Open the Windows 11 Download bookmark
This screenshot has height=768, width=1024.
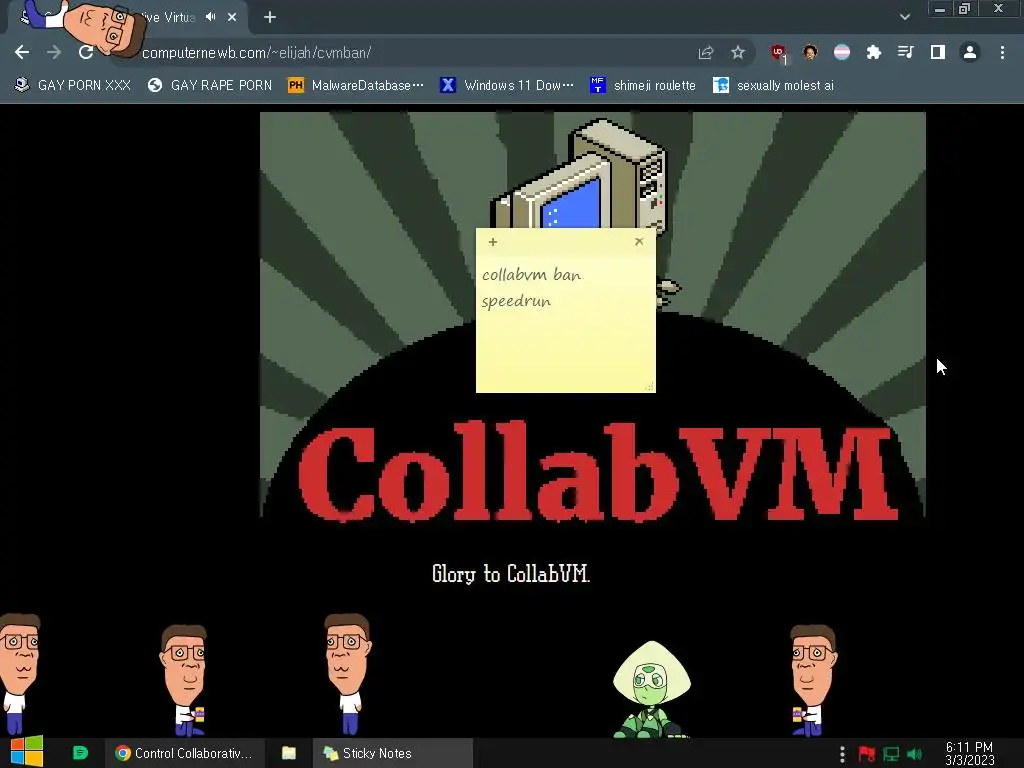coord(507,86)
